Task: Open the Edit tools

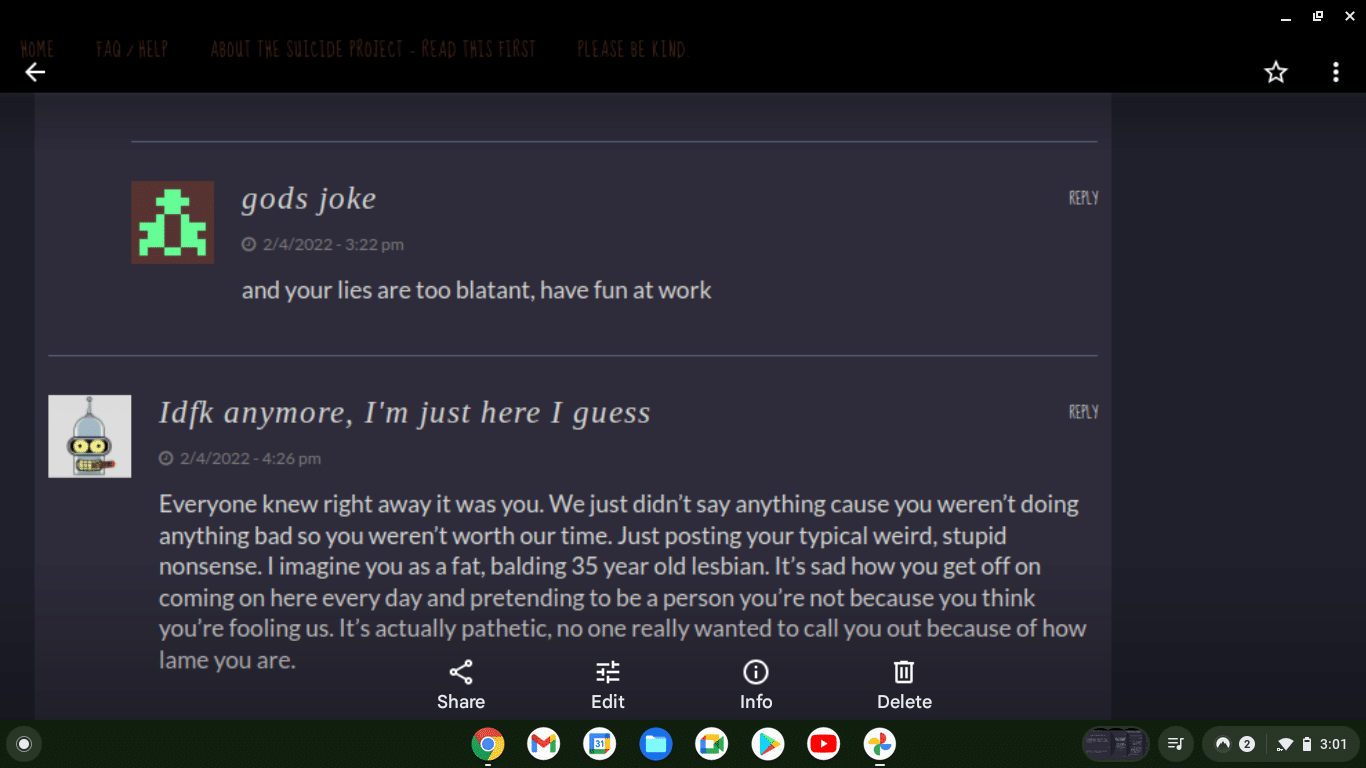Action: click(x=607, y=685)
